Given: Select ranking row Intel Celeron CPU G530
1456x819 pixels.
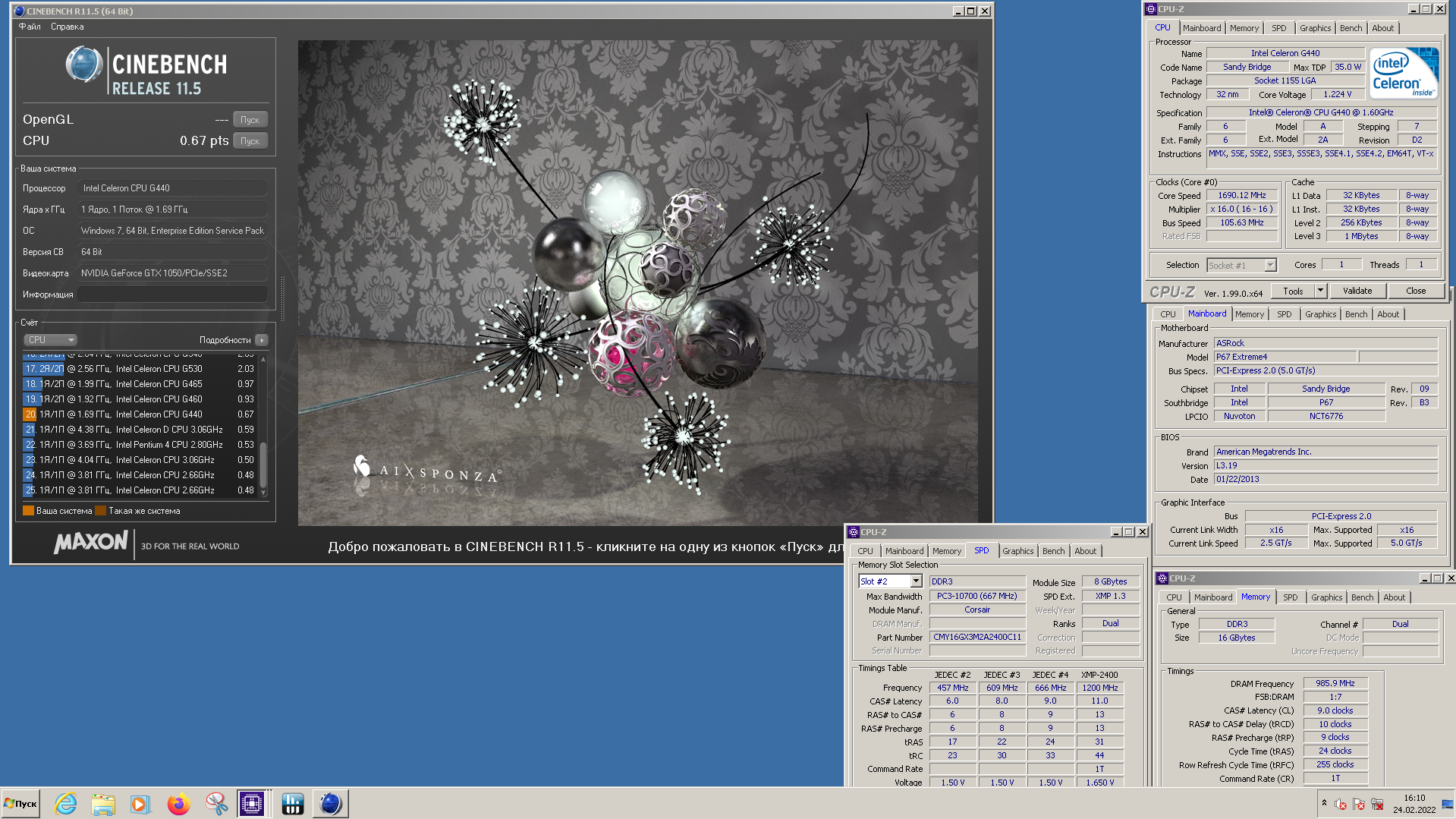Looking at the screenshot, I should click(x=140, y=369).
